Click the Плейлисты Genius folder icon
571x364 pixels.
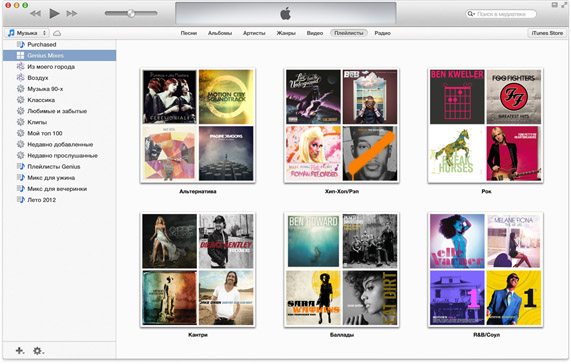pyautogui.click(x=20, y=166)
